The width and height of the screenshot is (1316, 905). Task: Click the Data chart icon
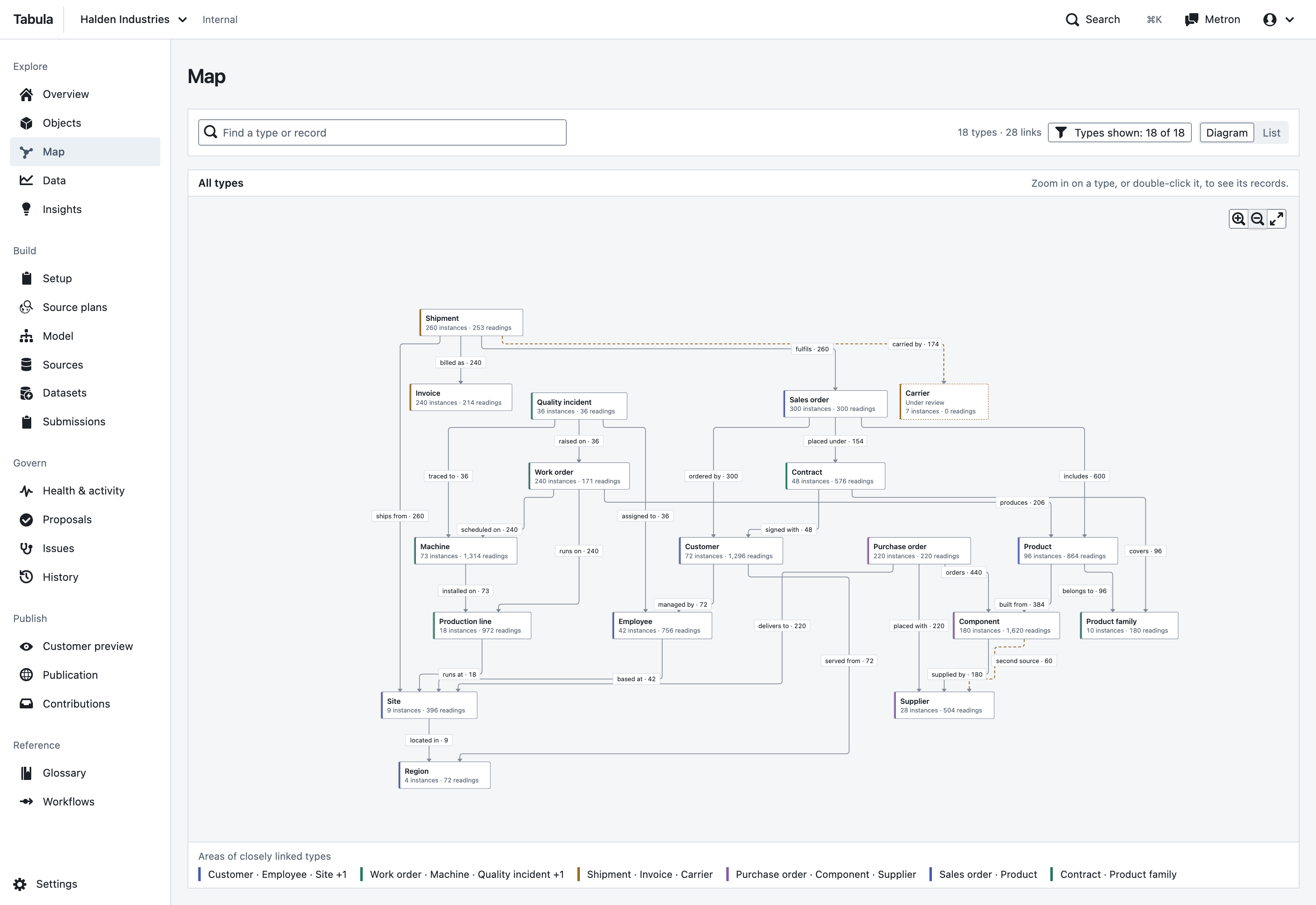click(x=26, y=180)
